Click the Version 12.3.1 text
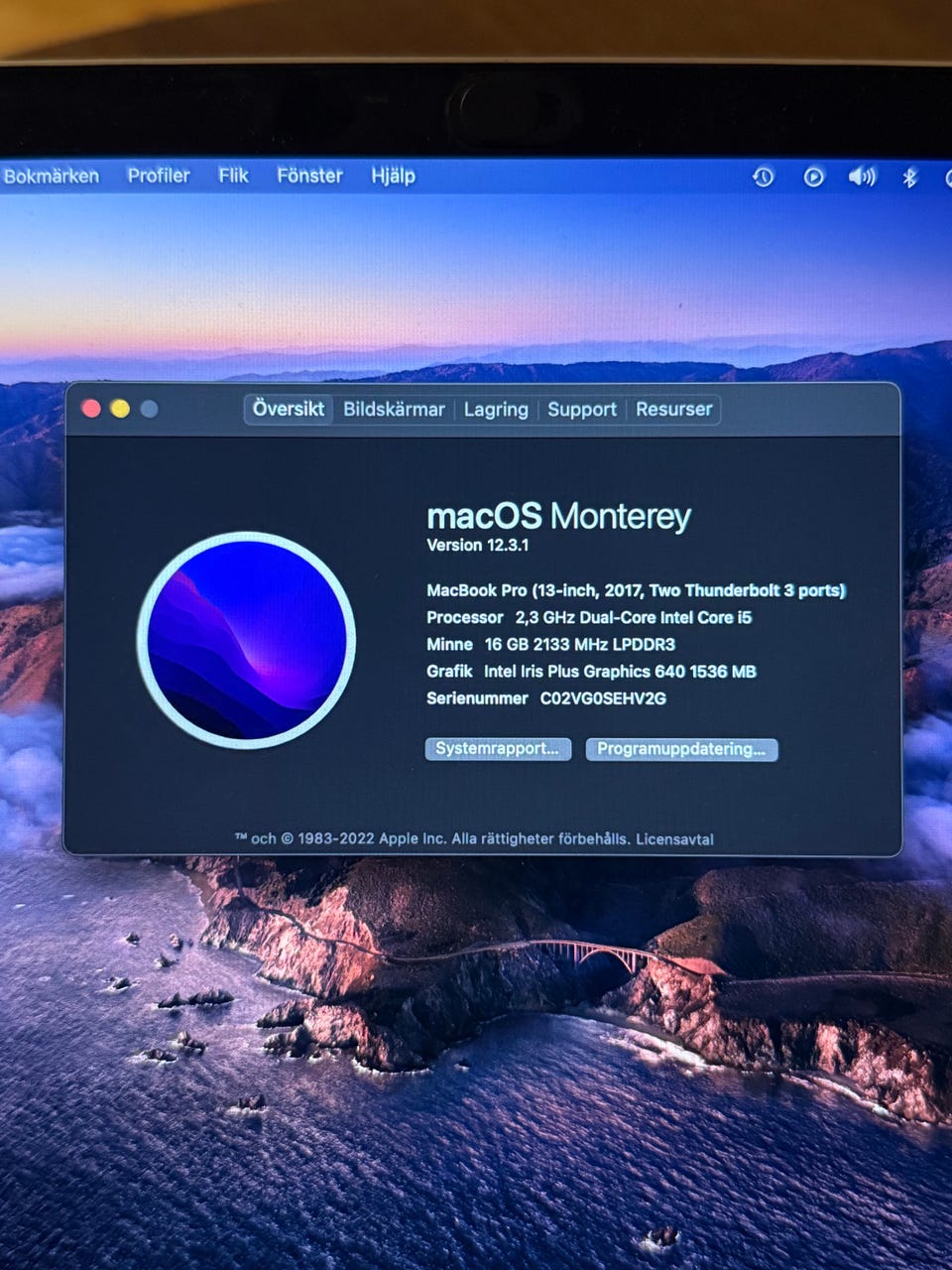Viewport: 952px width, 1270px height. 478,545
